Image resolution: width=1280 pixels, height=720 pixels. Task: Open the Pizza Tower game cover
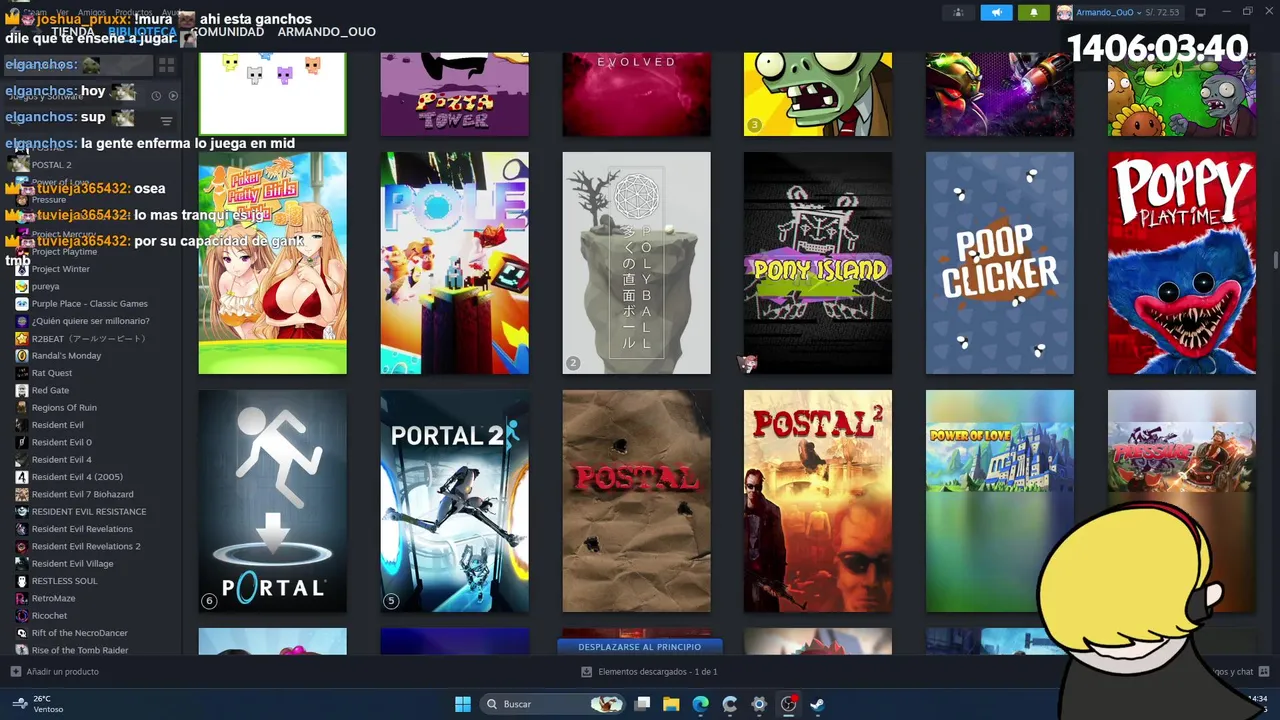coord(454,93)
